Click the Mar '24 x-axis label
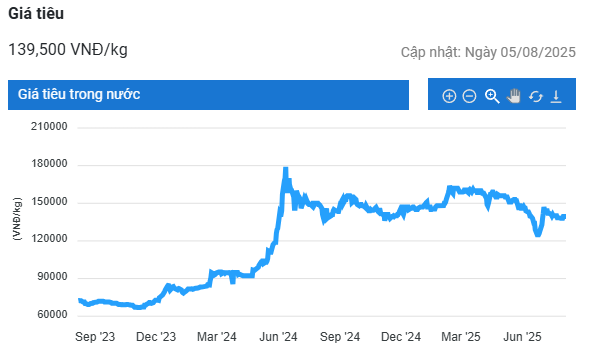The image size is (589, 362). [217, 337]
